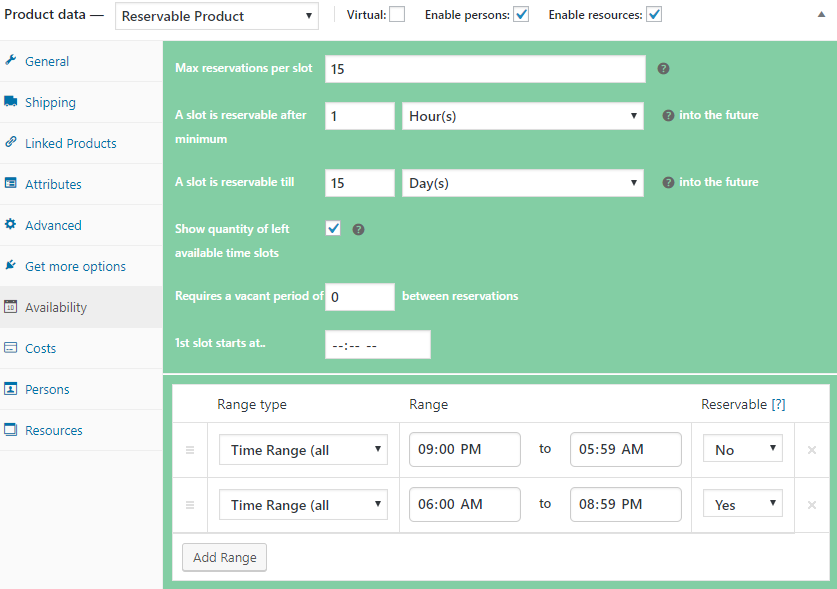
Task: Open the Reservable Product type dropdown
Action: [x=216, y=16]
